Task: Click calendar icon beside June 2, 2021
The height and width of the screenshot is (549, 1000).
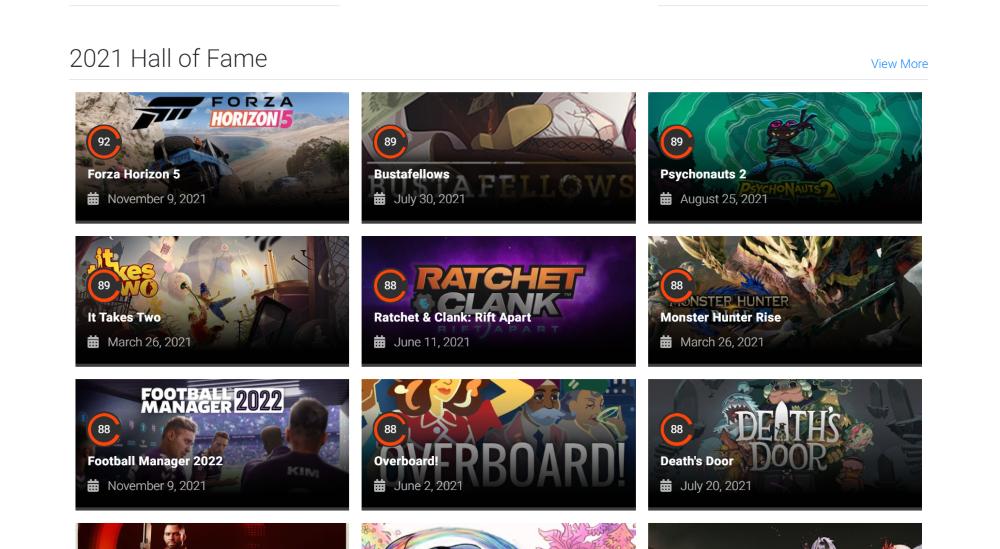Action: 379,486
